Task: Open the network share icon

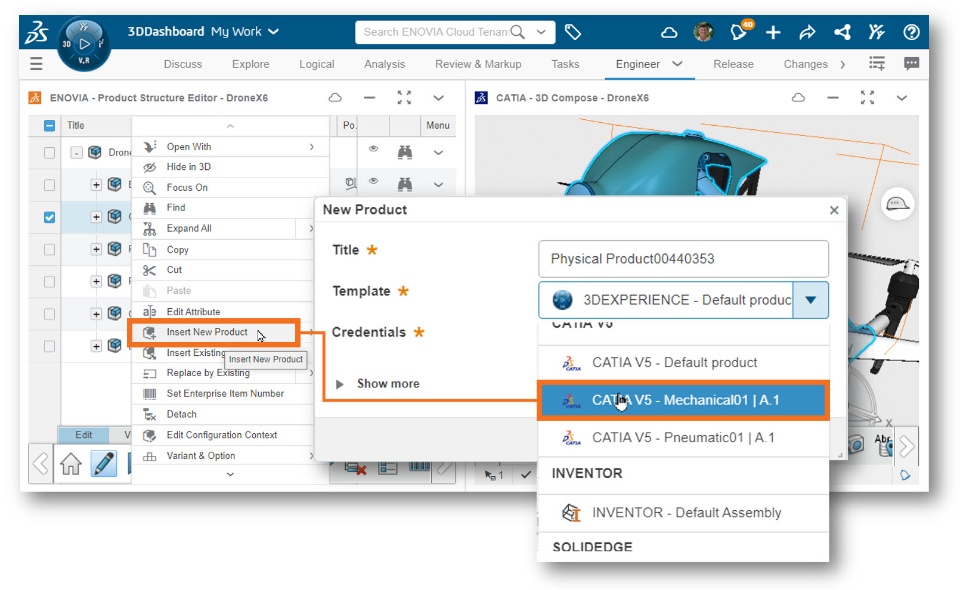Action: click(x=842, y=32)
